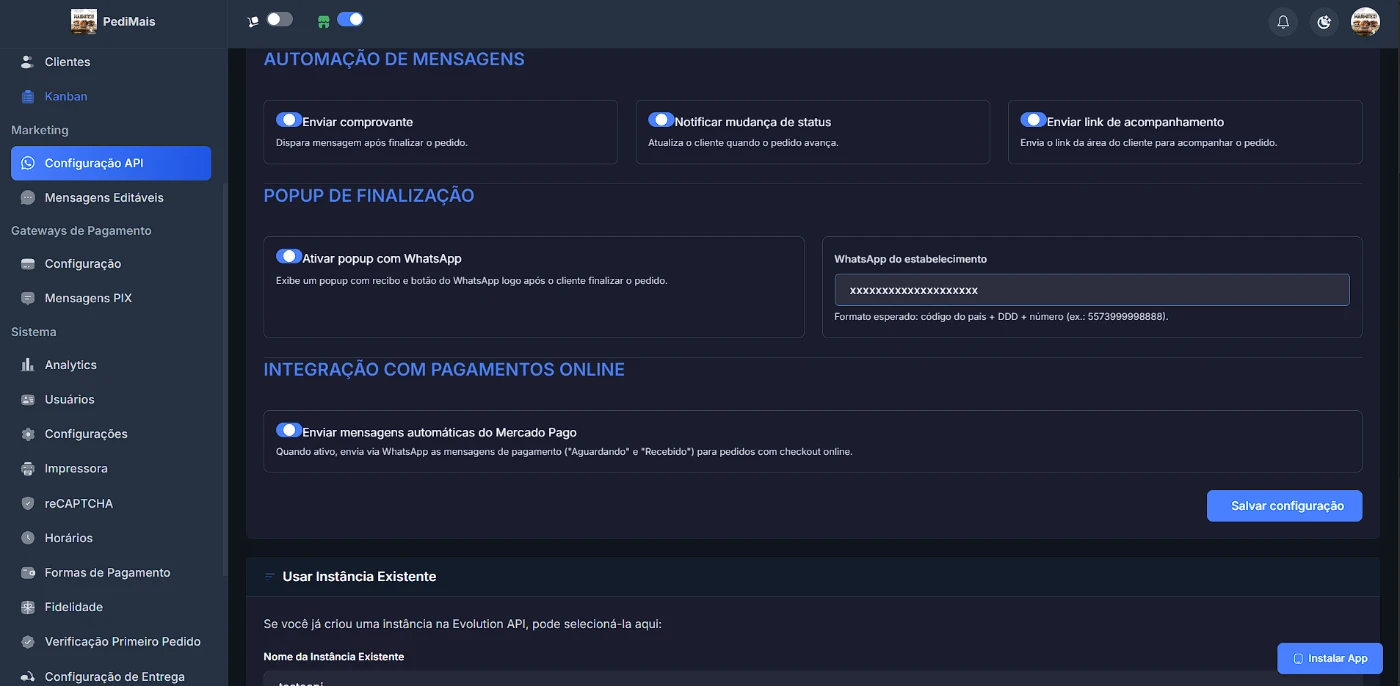This screenshot has height=686, width=1400.
Task: Click the Analytics bar chart icon
Action: click(x=28, y=365)
